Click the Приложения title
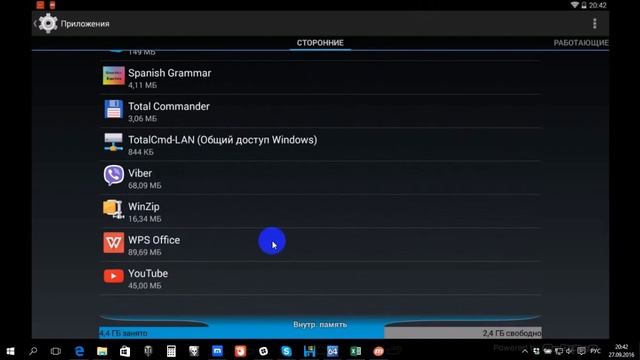Viewport: 640px width, 360px height. pyautogui.click(x=85, y=24)
